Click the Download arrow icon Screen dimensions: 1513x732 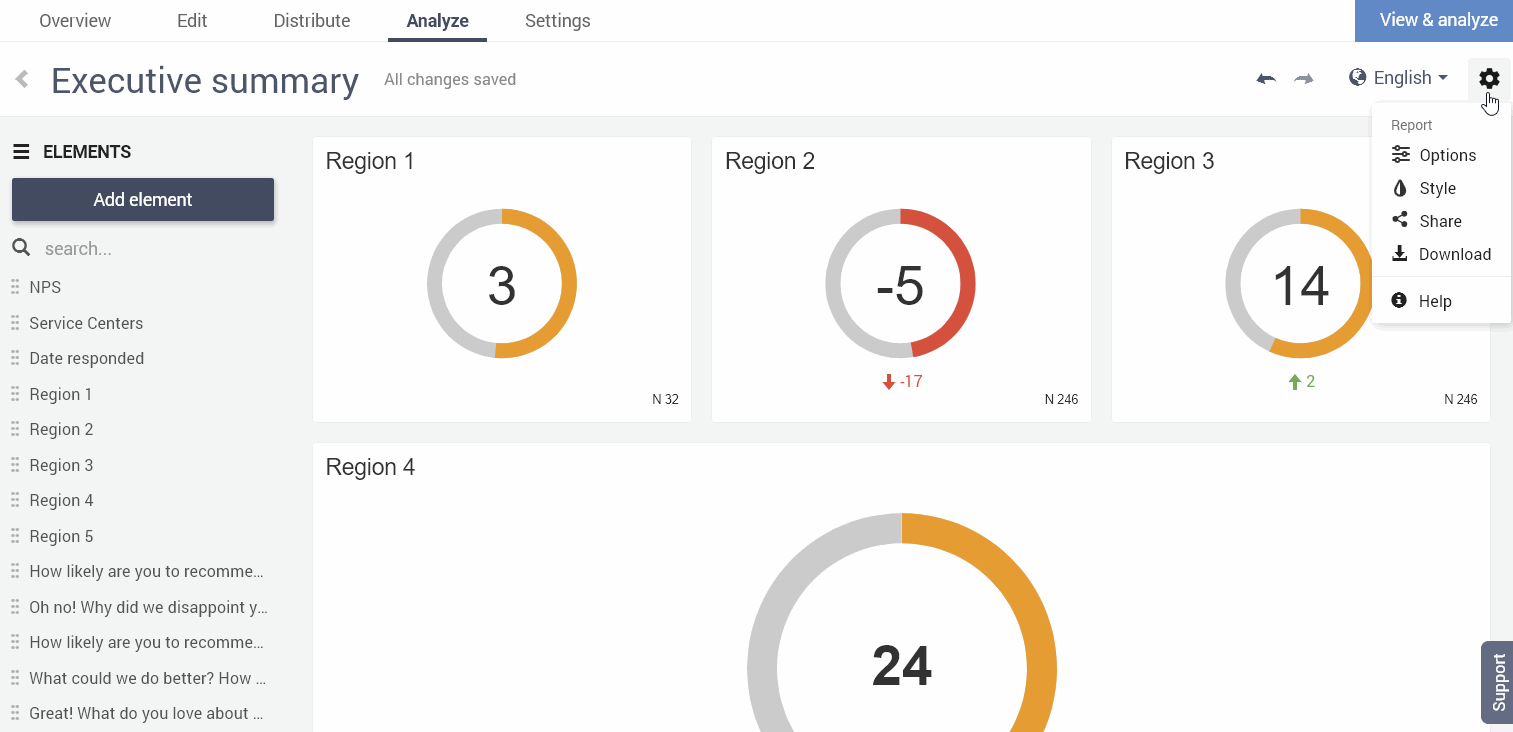coord(1400,253)
